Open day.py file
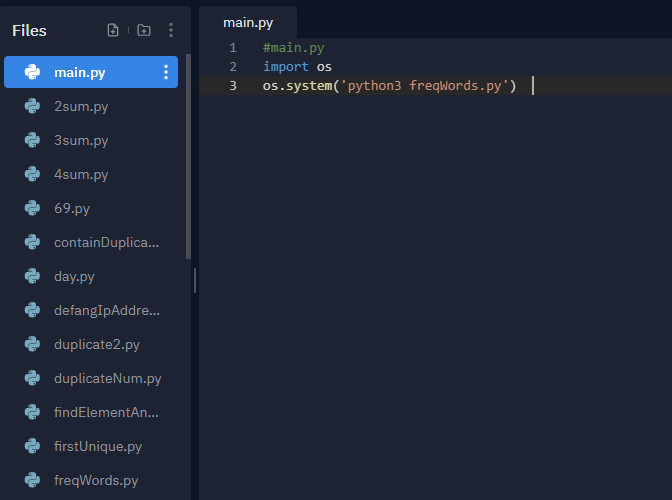The height and width of the screenshot is (500, 672). [x=91, y=276]
